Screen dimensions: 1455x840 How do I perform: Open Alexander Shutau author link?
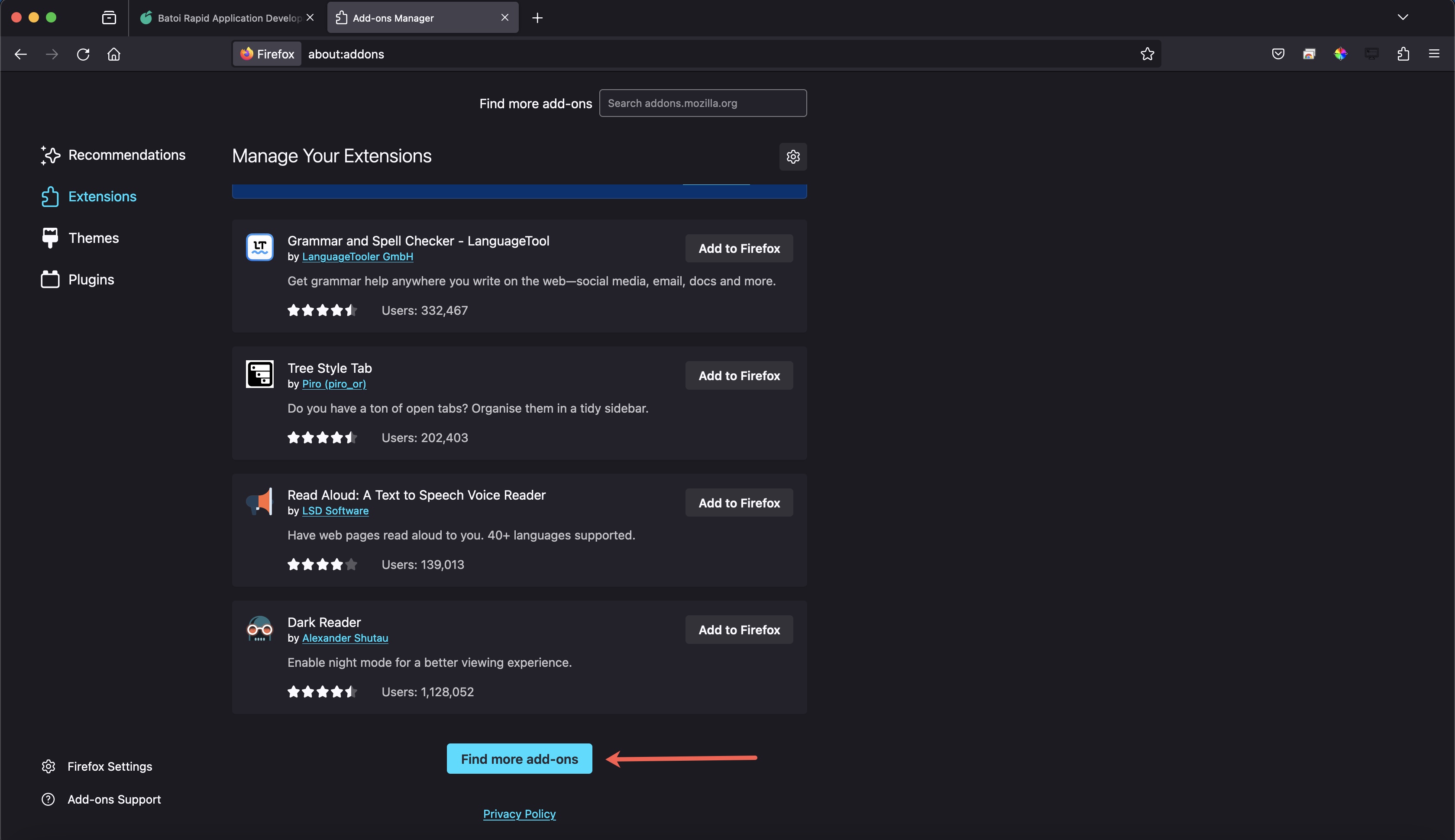coord(345,638)
